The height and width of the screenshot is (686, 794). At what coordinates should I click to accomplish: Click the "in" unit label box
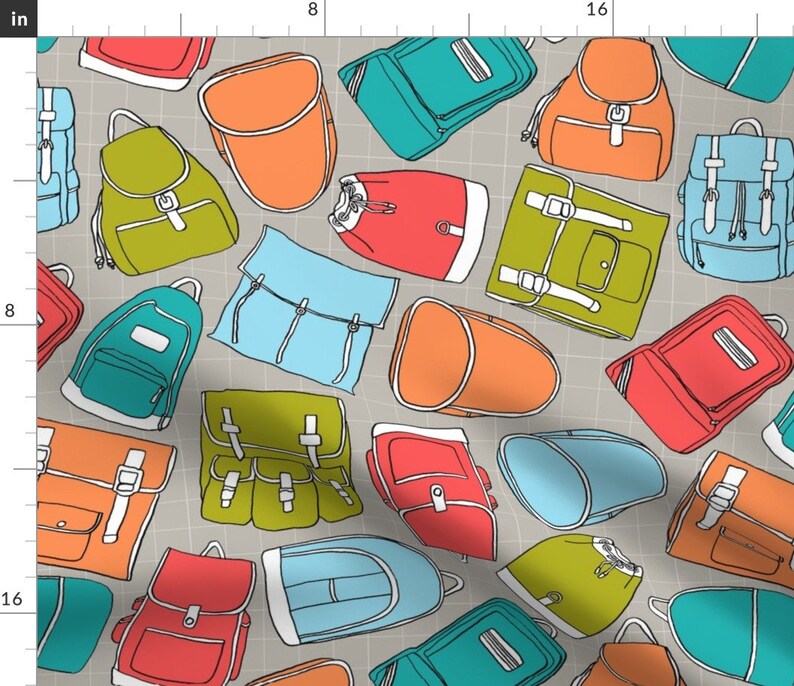[18, 18]
